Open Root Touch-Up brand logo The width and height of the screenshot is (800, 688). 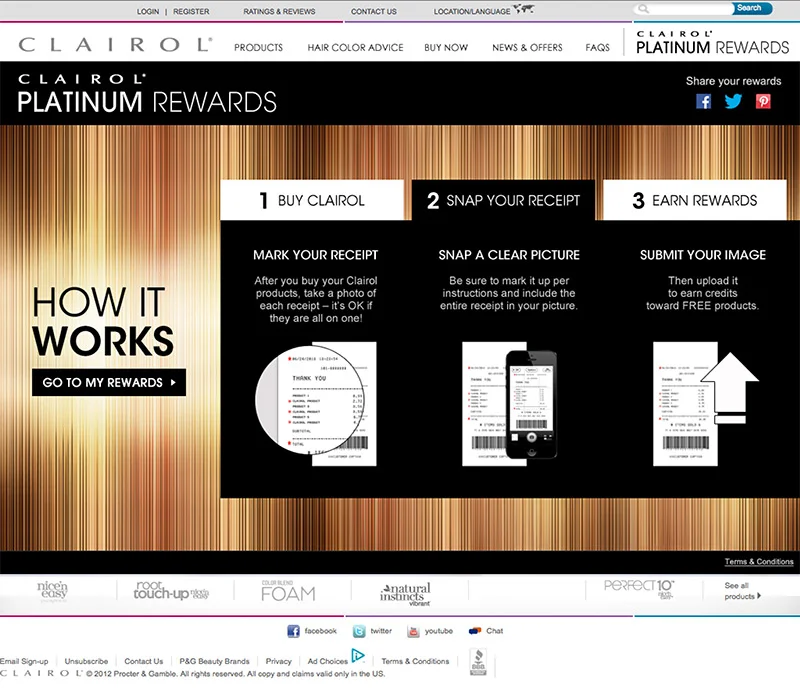pyautogui.click(x=171, y=591)
